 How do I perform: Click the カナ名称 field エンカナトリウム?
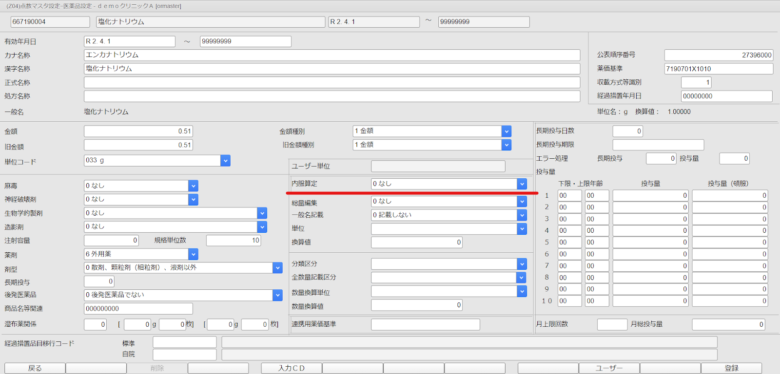coord(332,55)
